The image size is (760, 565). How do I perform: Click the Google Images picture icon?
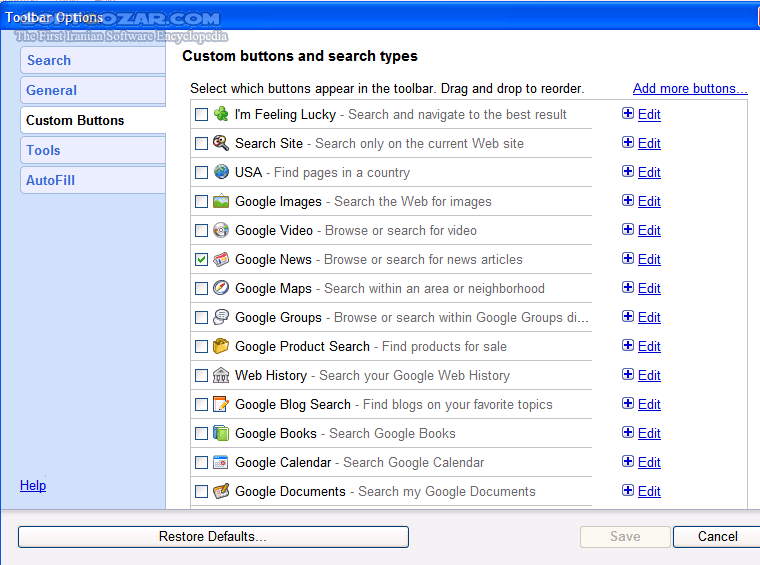pyautogui.click(x=221, y=201)
